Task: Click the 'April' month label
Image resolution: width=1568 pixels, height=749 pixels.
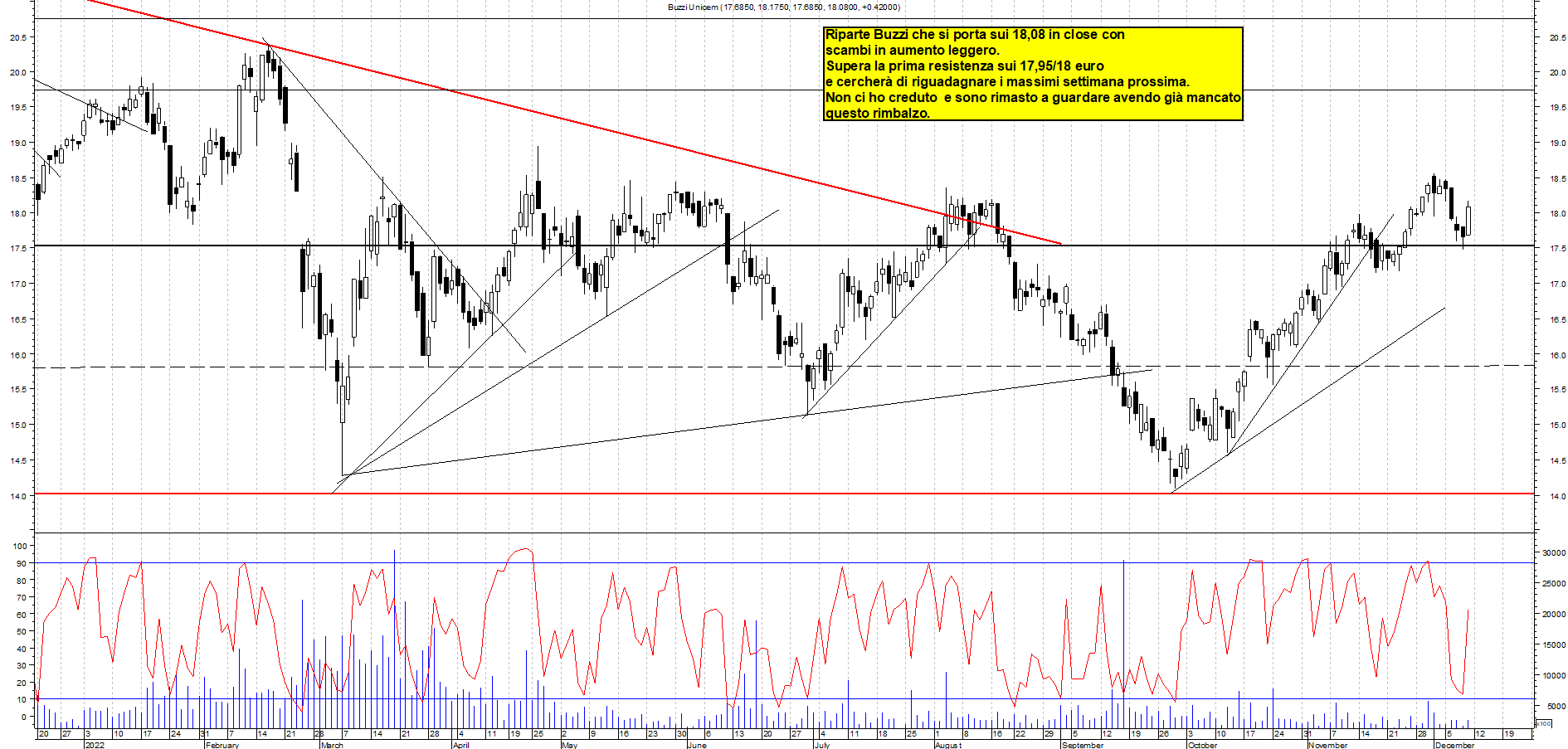Action: tap(461, 745)
